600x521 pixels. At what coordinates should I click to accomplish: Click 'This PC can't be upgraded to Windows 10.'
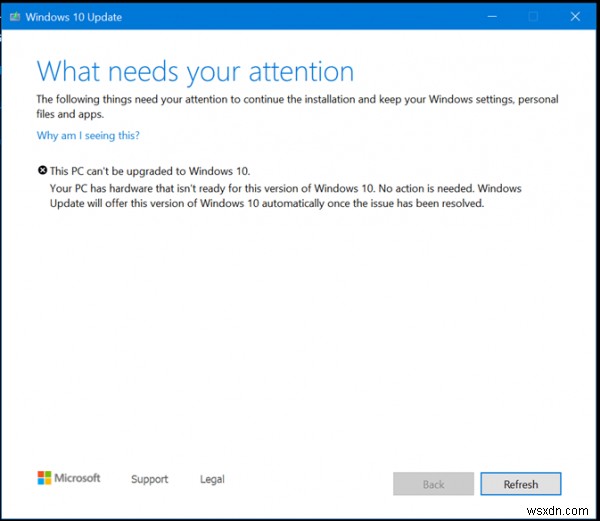point(150,171)
